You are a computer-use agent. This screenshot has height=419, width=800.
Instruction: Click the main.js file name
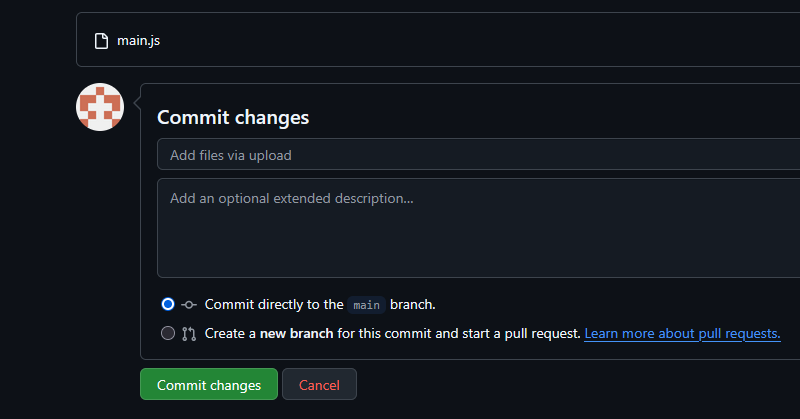tap(138, 41)
